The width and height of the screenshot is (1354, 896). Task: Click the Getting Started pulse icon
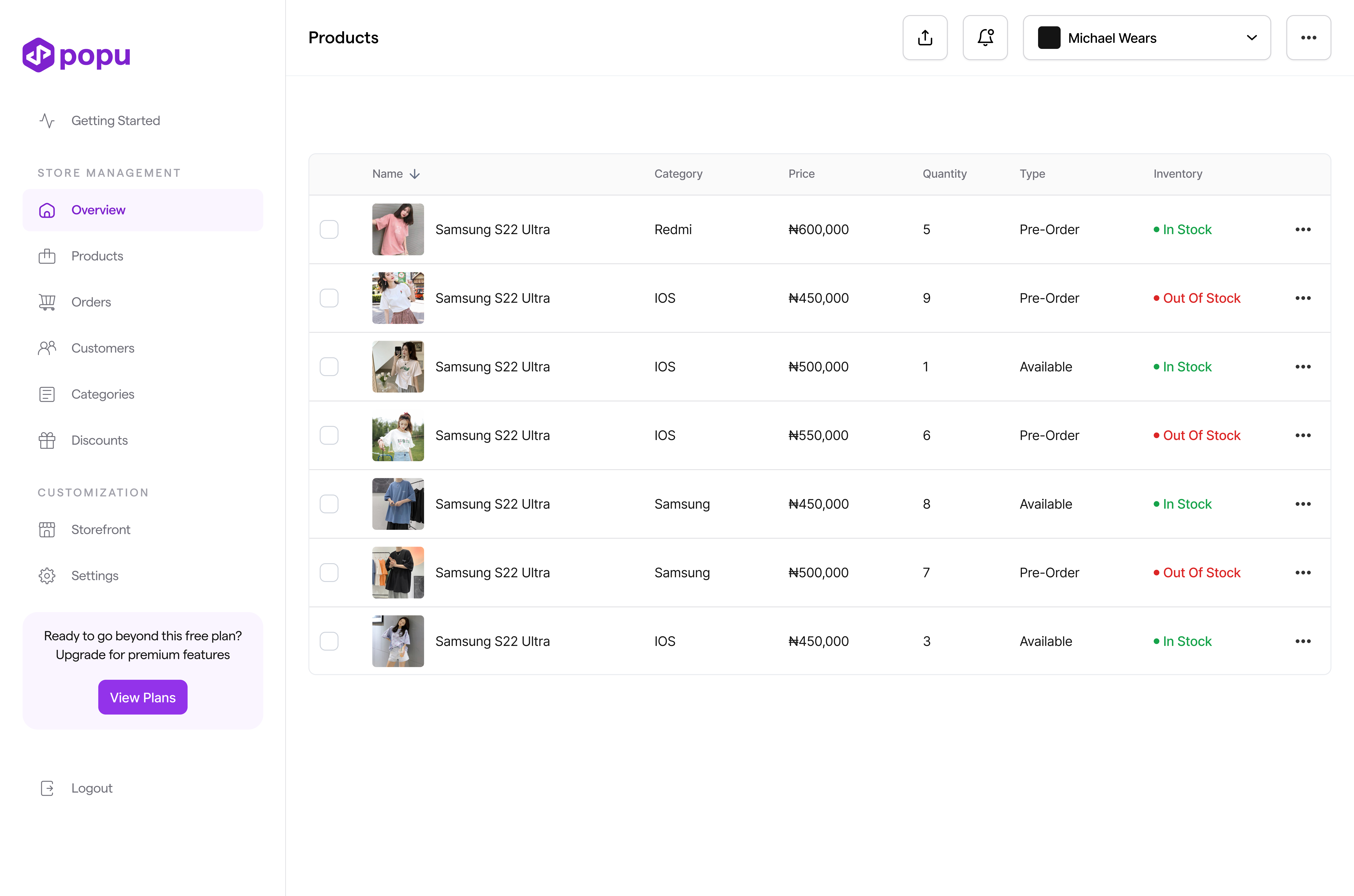coord(47,121)
